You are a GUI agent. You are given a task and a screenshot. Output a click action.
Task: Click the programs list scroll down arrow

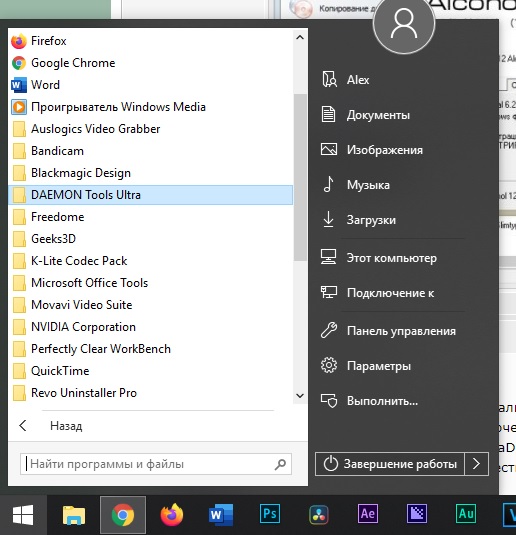click(300, 396)
